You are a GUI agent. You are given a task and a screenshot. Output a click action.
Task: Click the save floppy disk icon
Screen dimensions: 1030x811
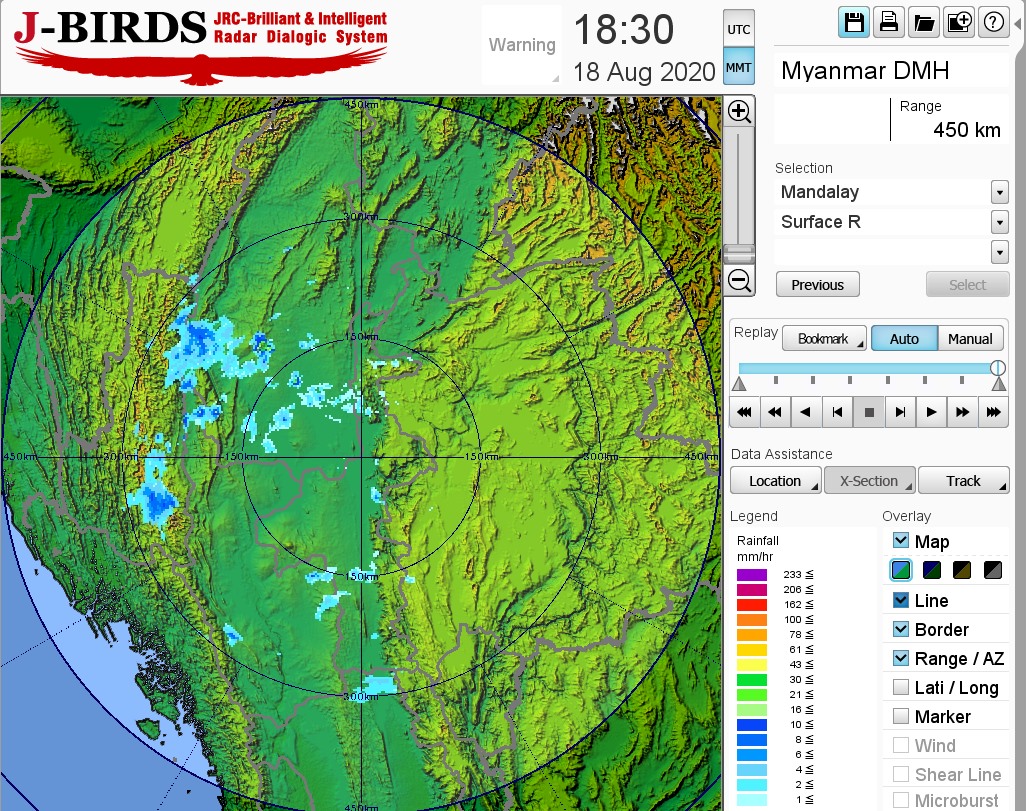coord(854,23)
